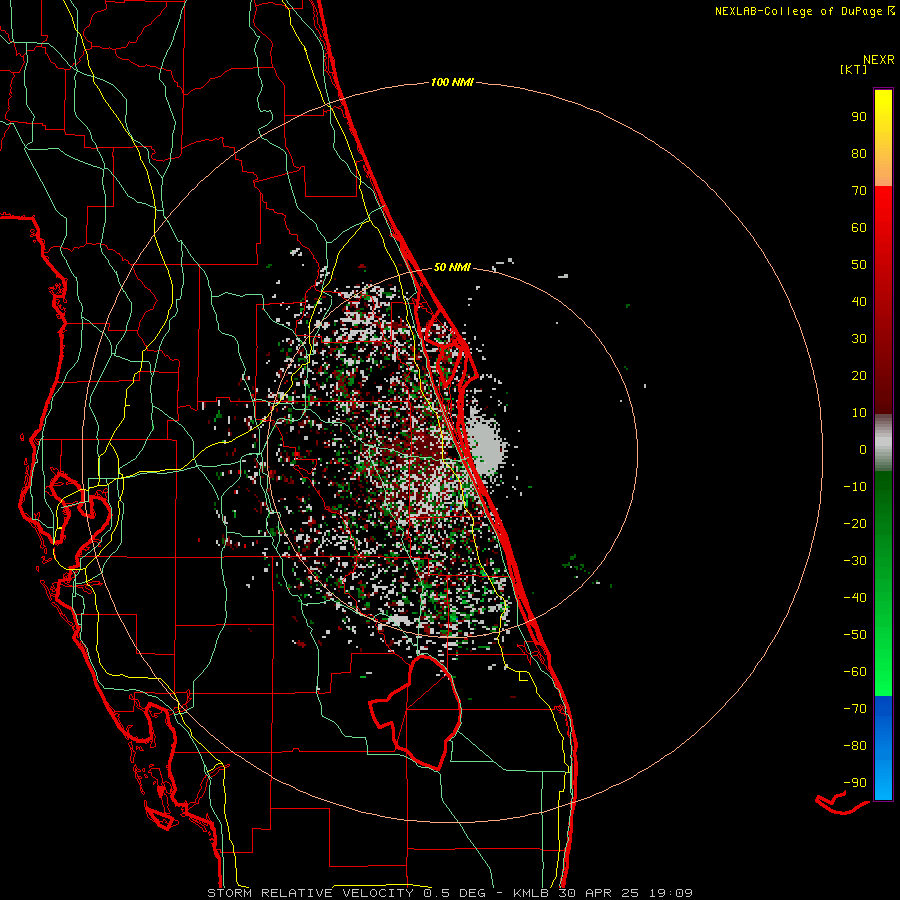Click the 40 value on the velocity scale

[859, 302]
